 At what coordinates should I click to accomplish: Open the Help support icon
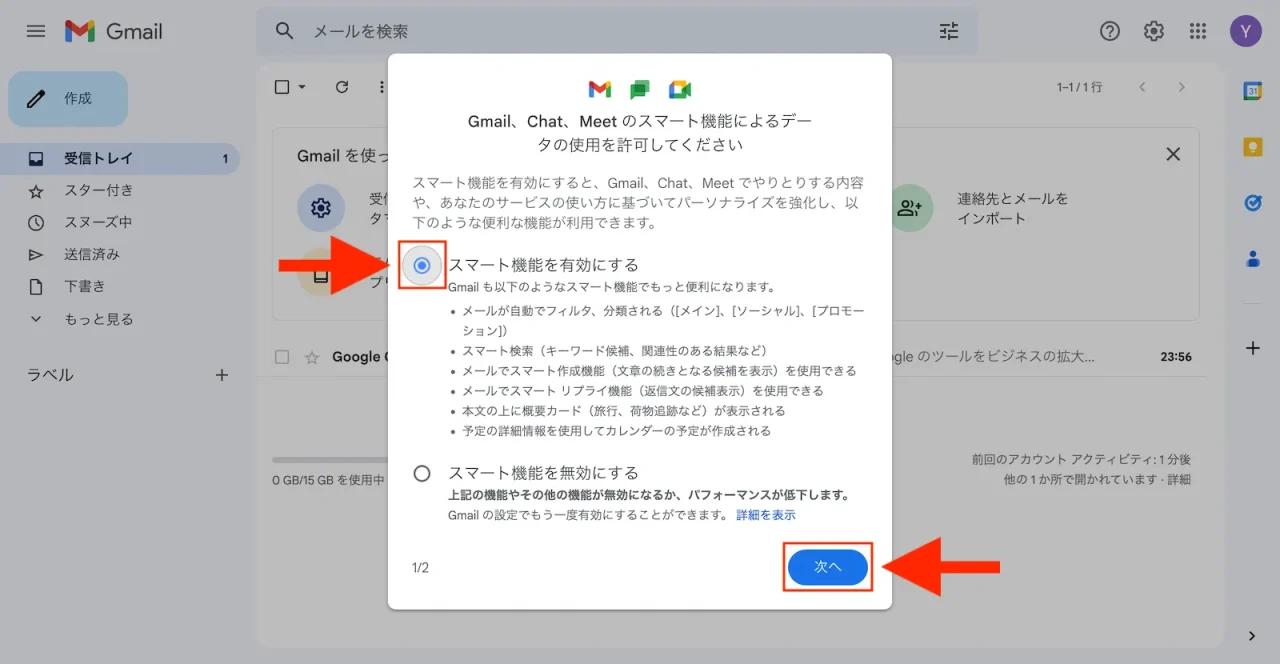[x=1109, y=31]
